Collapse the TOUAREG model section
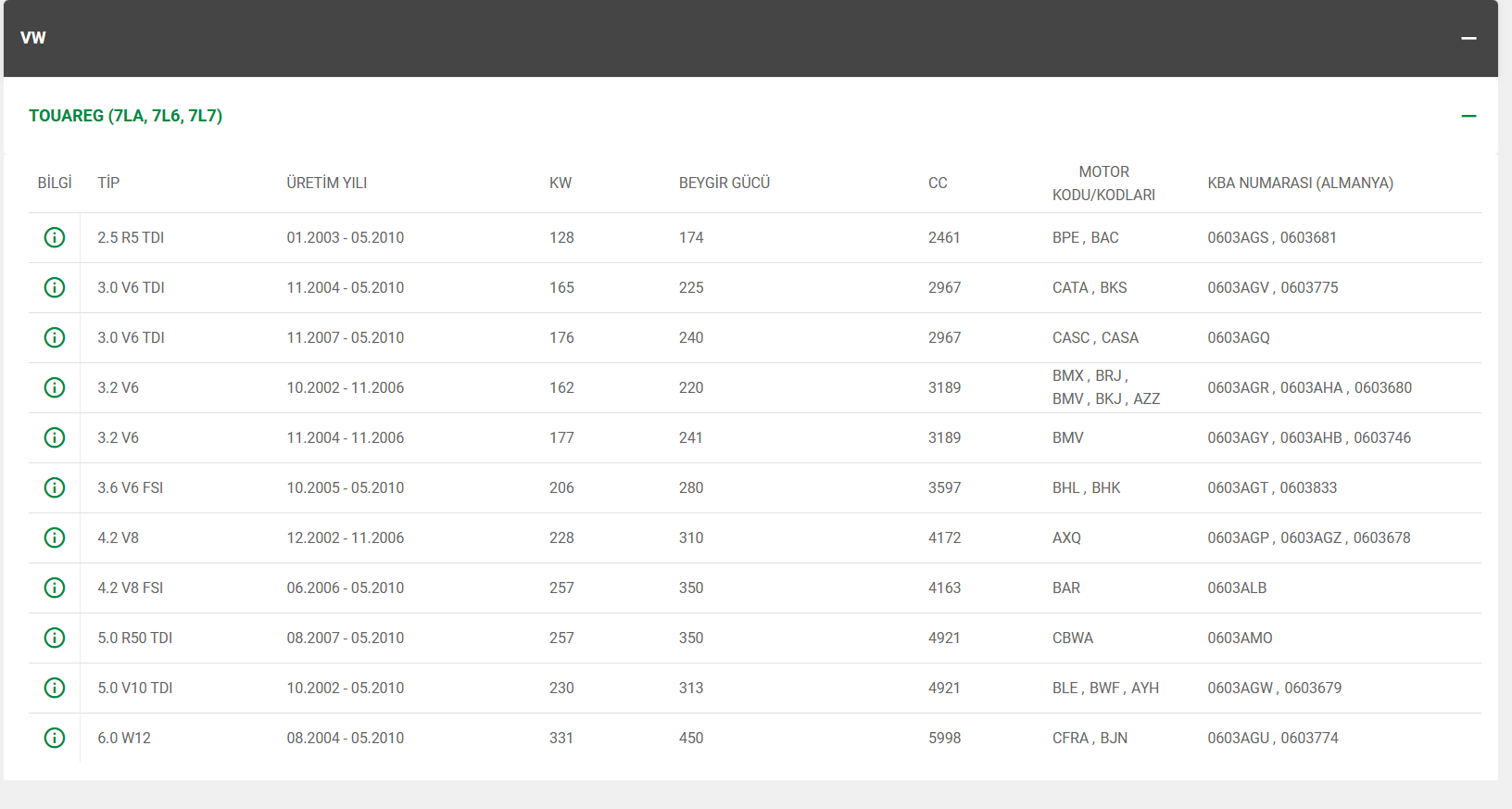The height and width of the screenshot is (809, 1512). click(x=1468, y=116)
